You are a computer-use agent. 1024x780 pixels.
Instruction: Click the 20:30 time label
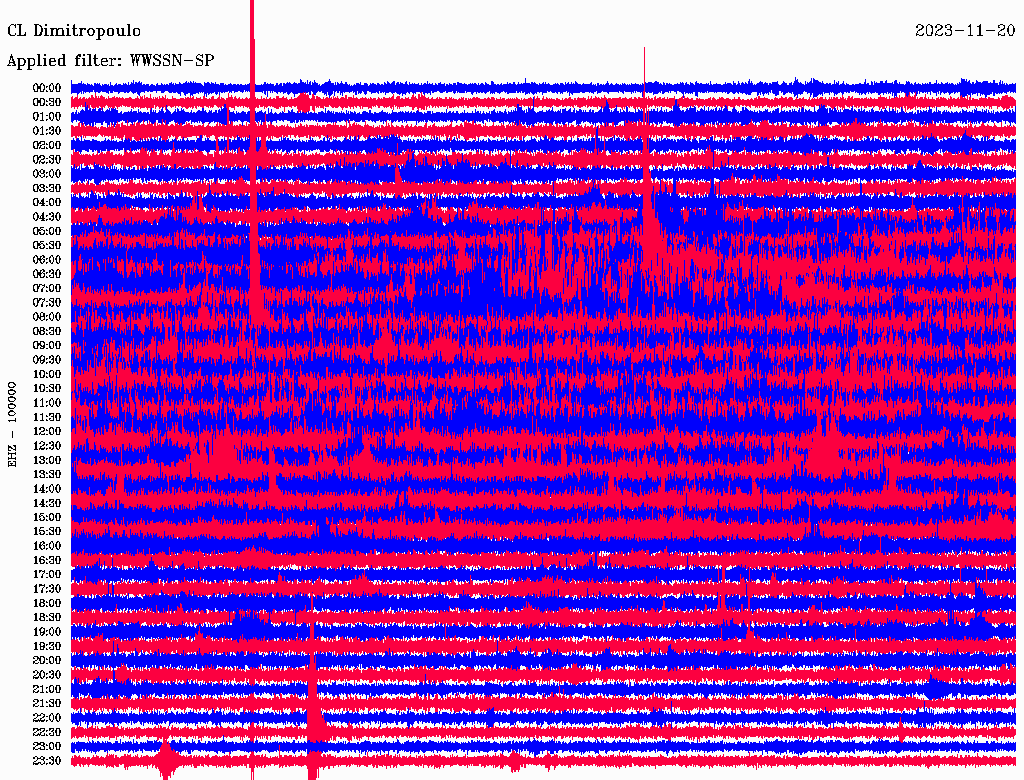(47, 675)
